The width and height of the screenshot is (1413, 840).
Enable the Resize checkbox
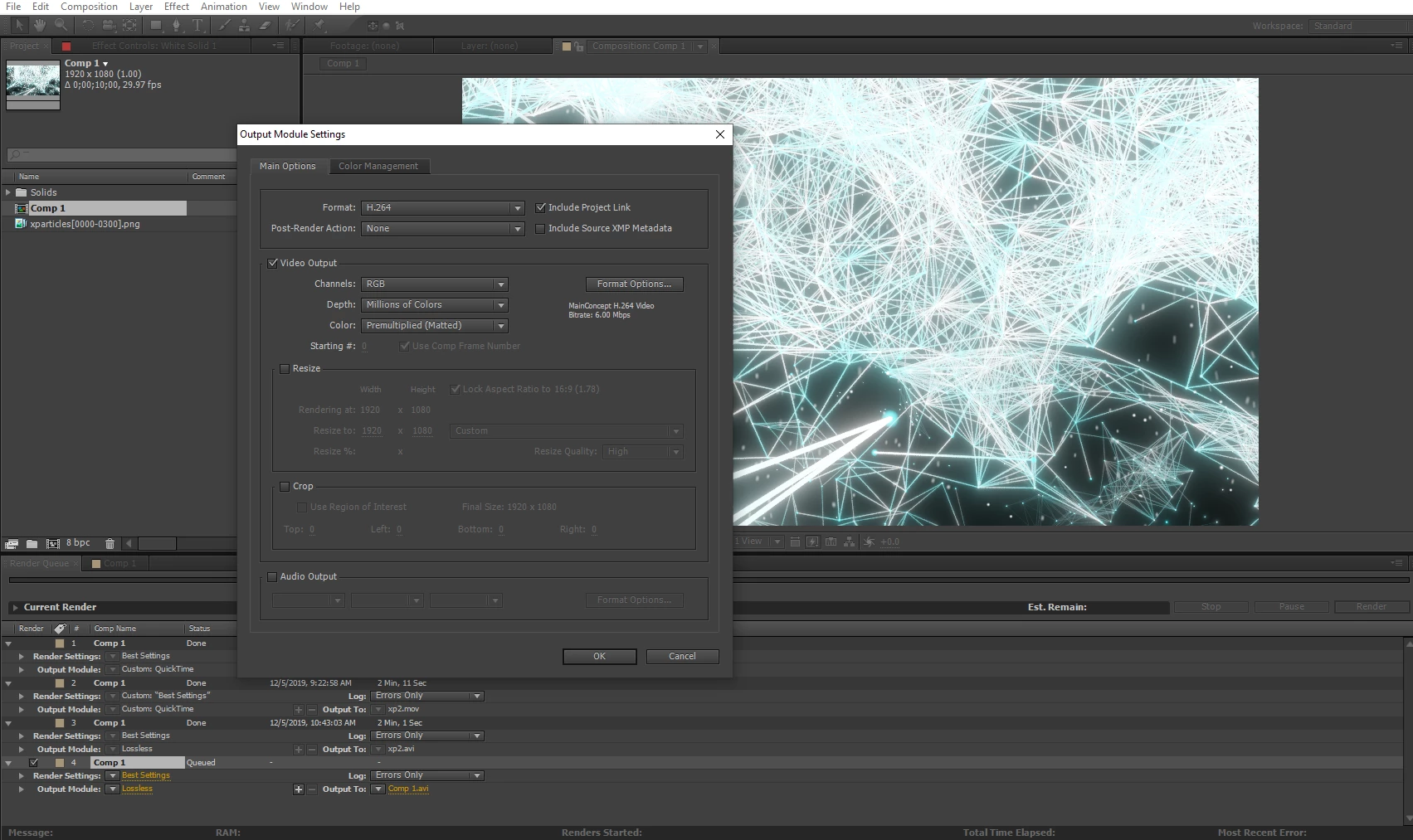(285, 368)
